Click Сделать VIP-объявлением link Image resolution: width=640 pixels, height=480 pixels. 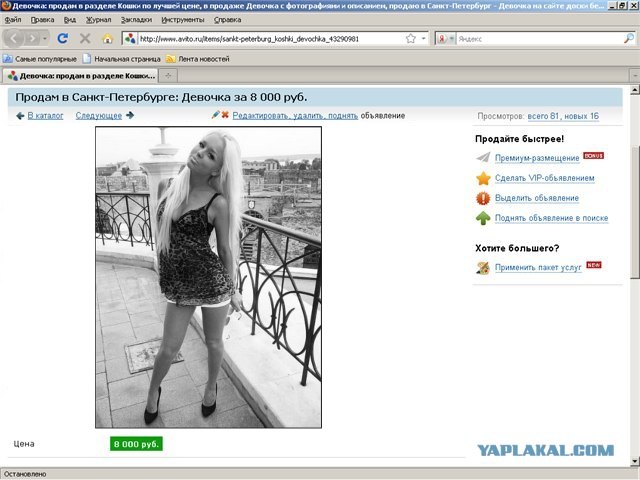pyautogui.click(x=544, y=178)
